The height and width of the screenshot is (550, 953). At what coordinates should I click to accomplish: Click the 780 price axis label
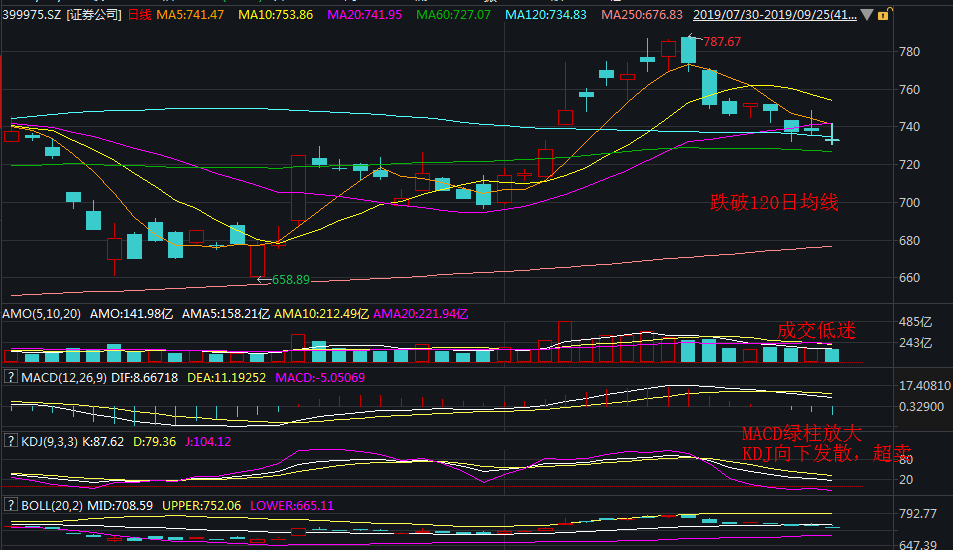909,52
